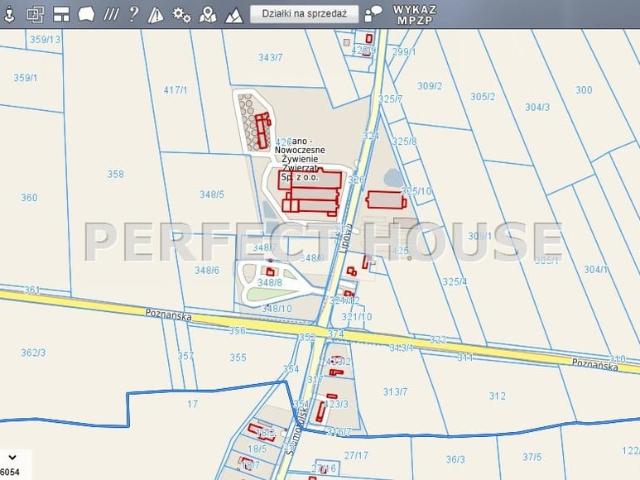Click the triple-slash toolbar icon
Image resolution: width=640 pixels, height=480 pixels.
point(111,15)
